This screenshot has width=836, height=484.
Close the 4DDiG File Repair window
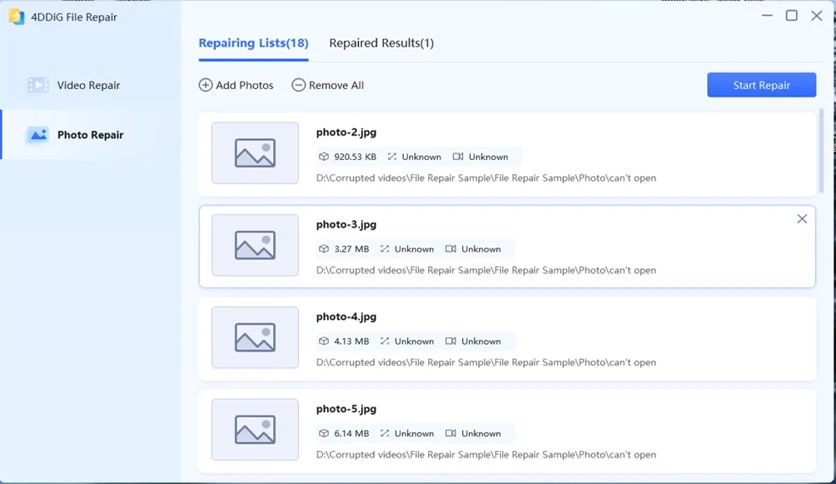pyautogui.click(x=816, y=16)
